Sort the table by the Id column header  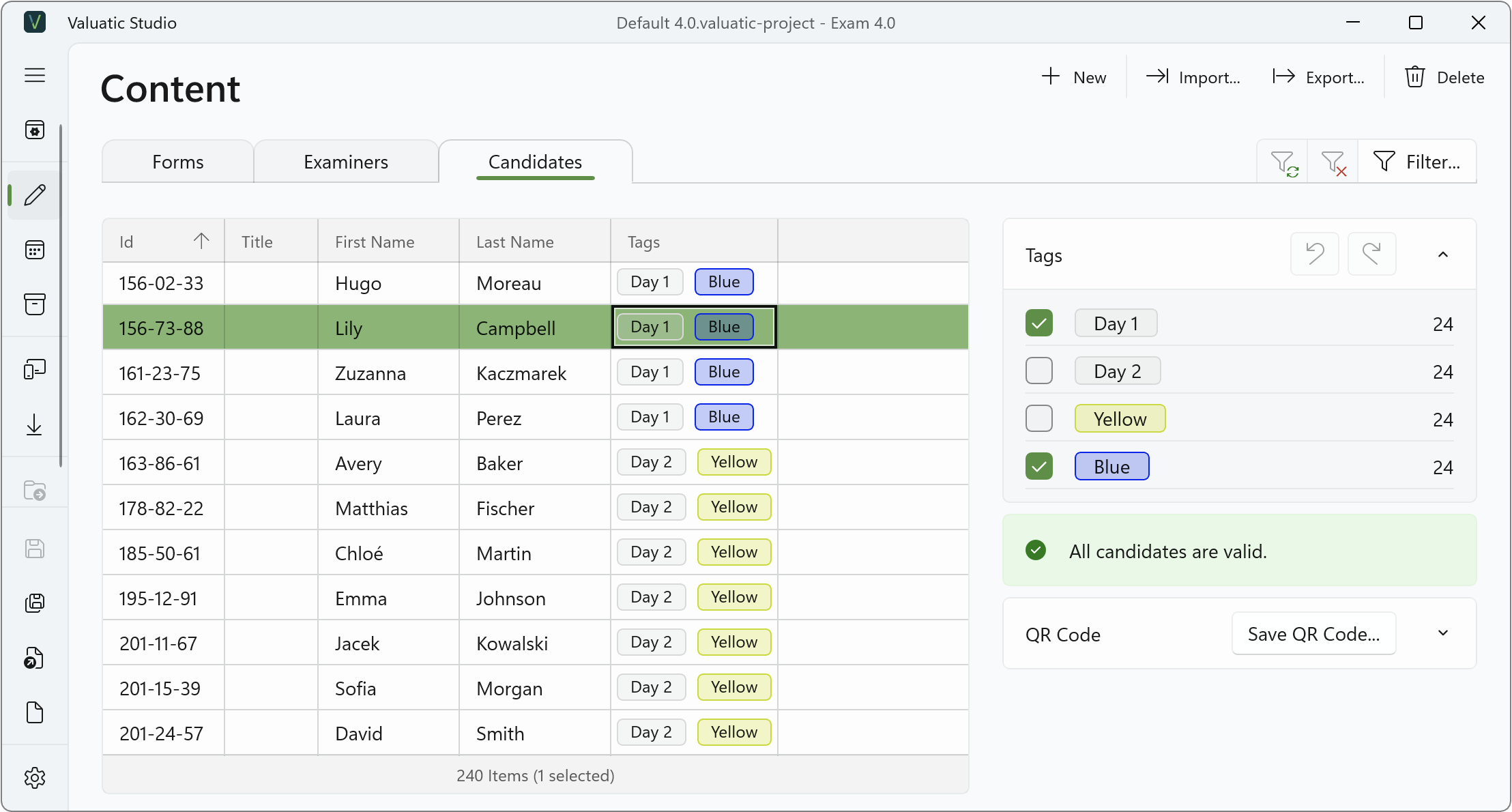pyautogui.click(x=164, y=242)
